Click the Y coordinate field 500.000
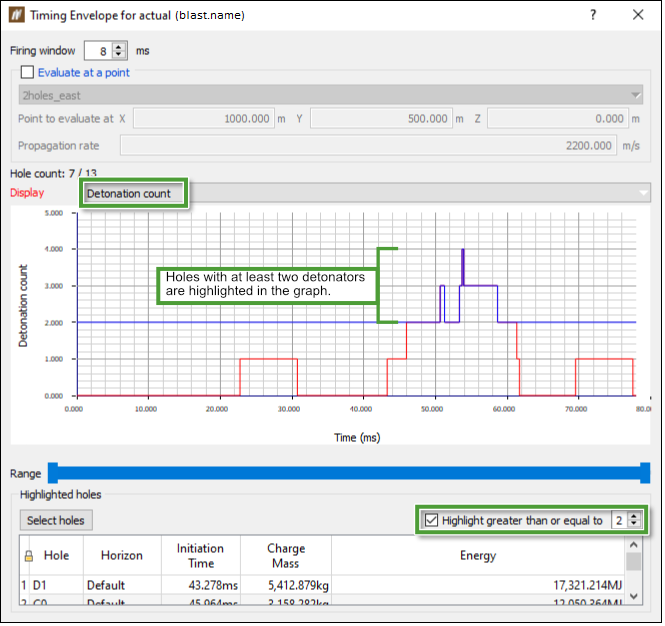Image resolution: width=665 pixels, height=626 pixels. tap(381, 118)
